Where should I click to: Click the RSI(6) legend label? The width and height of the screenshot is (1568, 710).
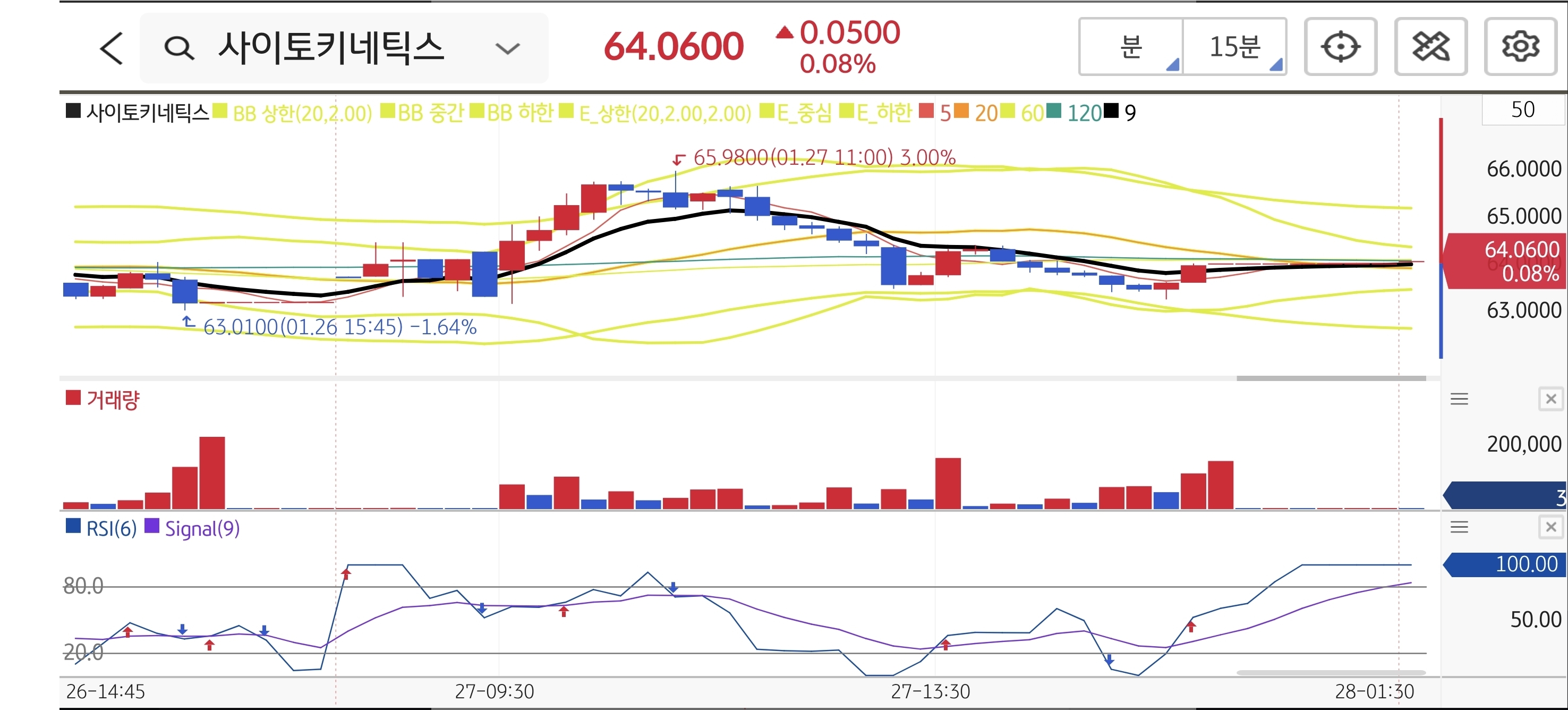111,529
